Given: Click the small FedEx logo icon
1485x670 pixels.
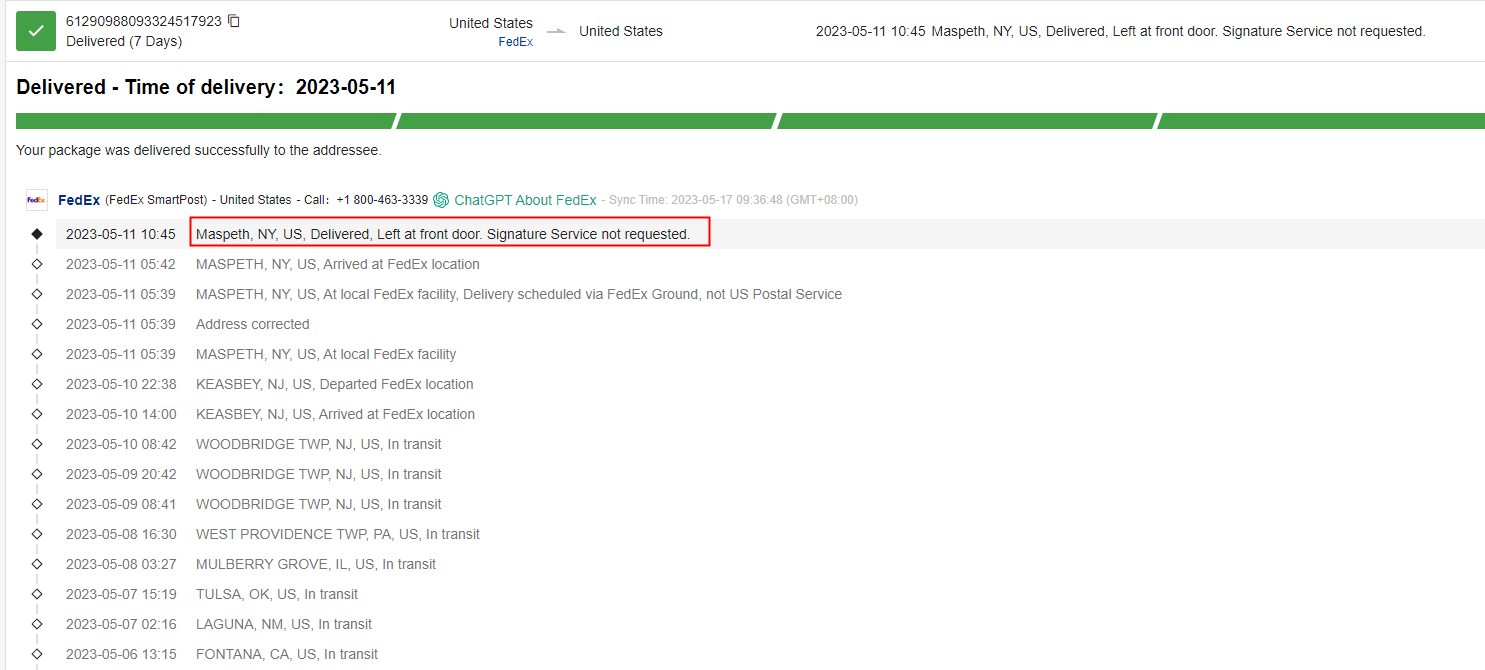Looking at the screenshot, I should 36,200.
